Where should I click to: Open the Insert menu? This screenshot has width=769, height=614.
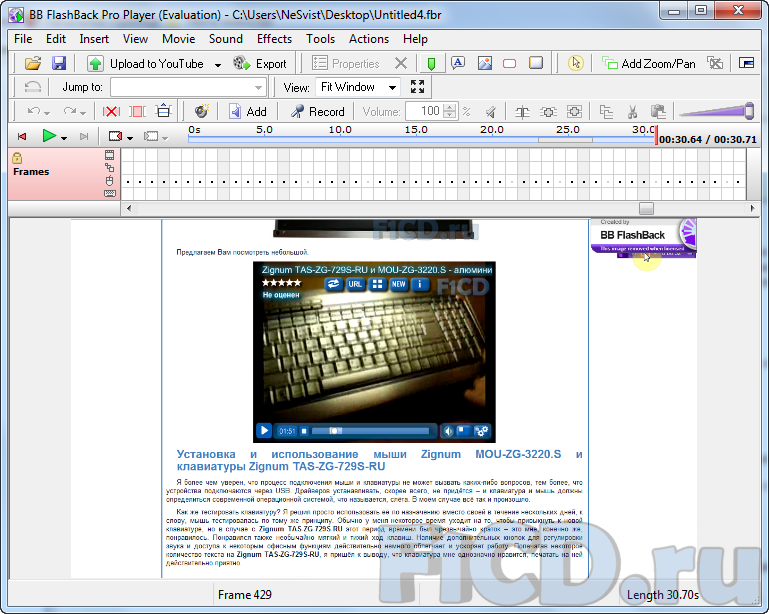click(94, 39)
